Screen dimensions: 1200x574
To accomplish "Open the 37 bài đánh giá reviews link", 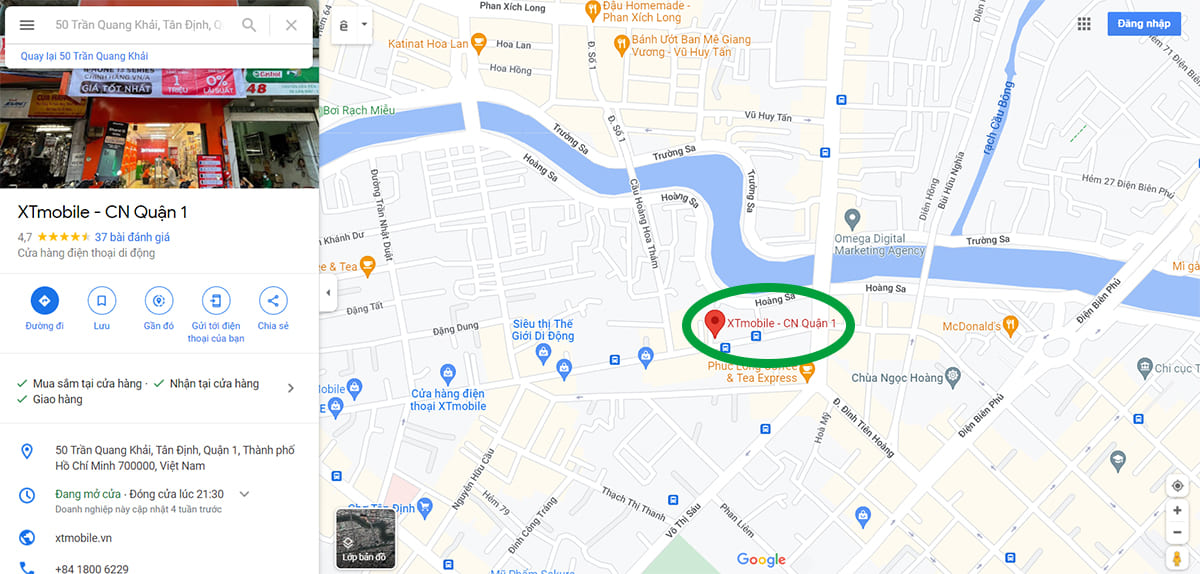I will coord(132,237).
